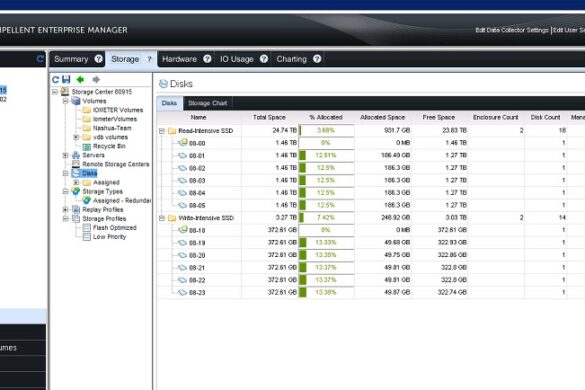Collapse the Storage Center 60915 node
This screenshot has width=585, height=390.
[55, 92]
